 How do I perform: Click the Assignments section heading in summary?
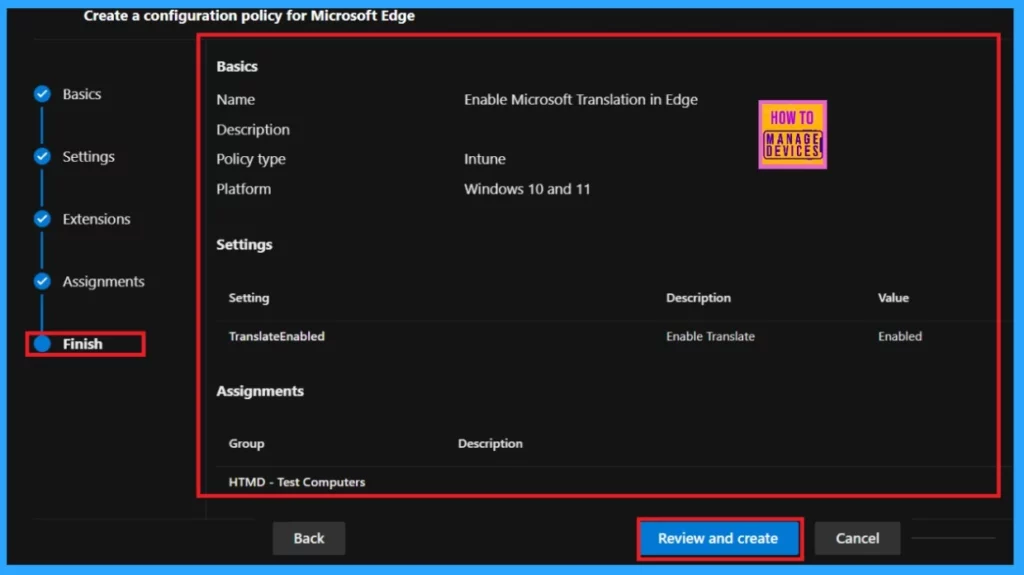click(x=260, y=391)
